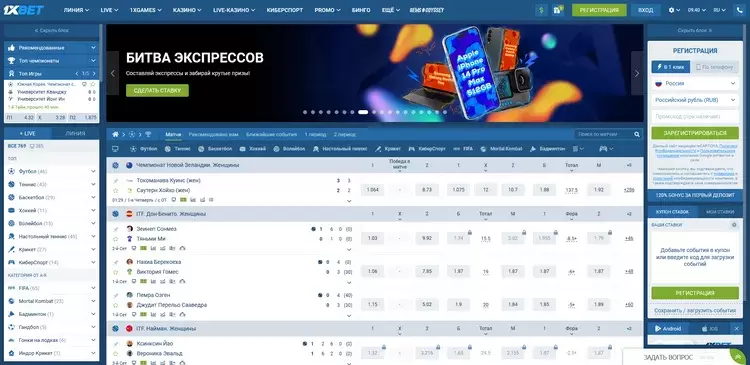Open БИНГО in top navigation
The height and width of the screenshot is (365, 750).
pyautogui.click(x=361, y=10)
